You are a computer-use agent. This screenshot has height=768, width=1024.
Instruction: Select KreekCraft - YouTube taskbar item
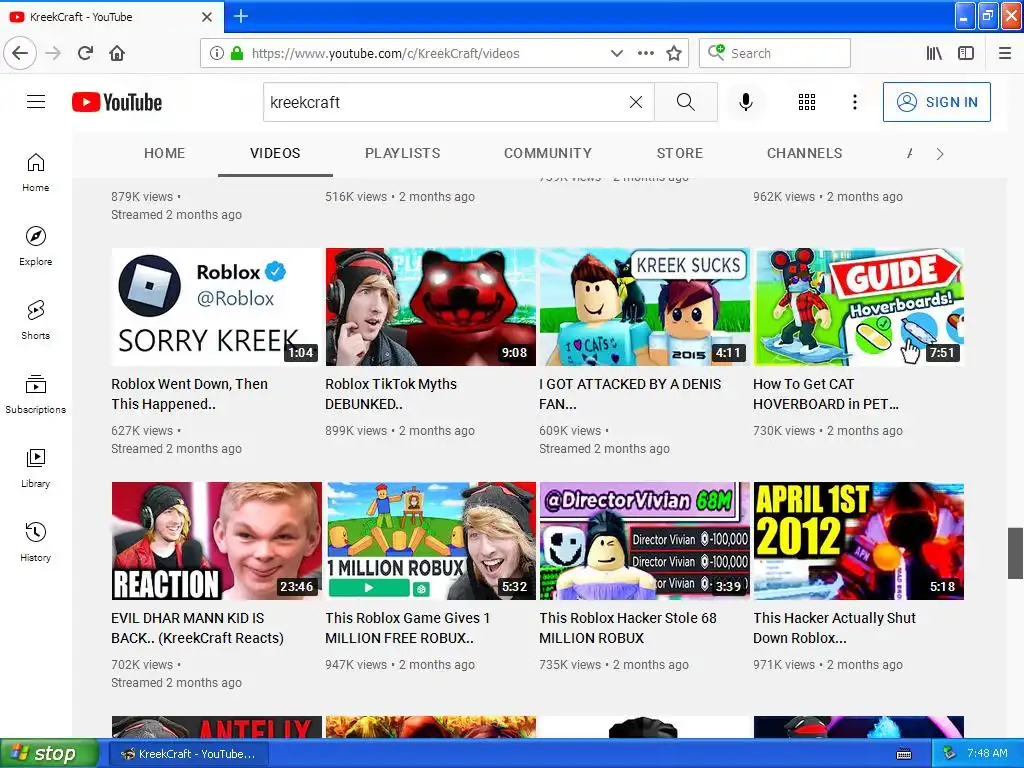189,754
